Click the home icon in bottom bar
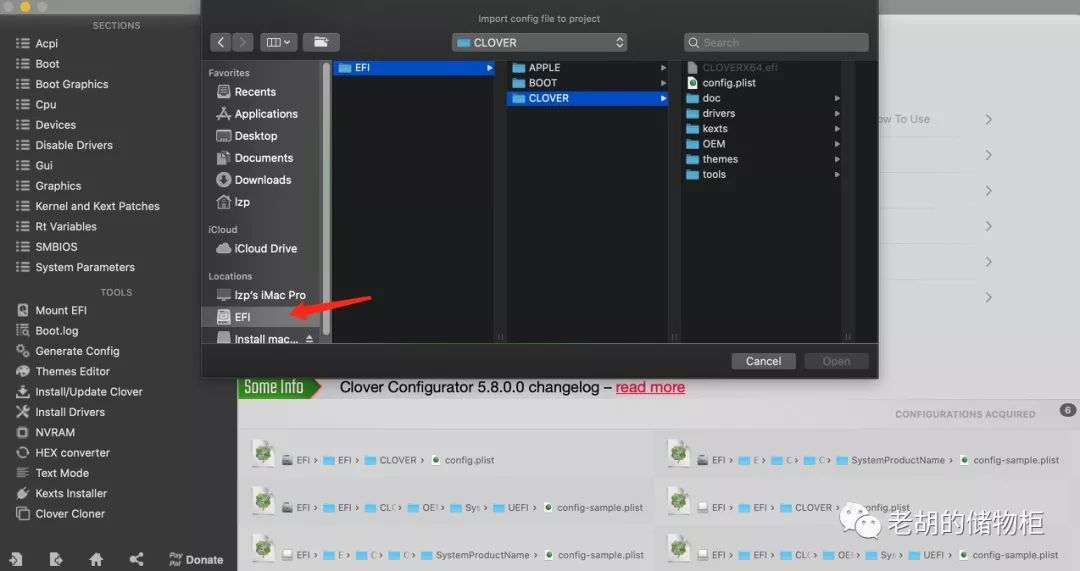Viewport: 1080px width, 571px height. pyautogui.click(x=96, y=559)
